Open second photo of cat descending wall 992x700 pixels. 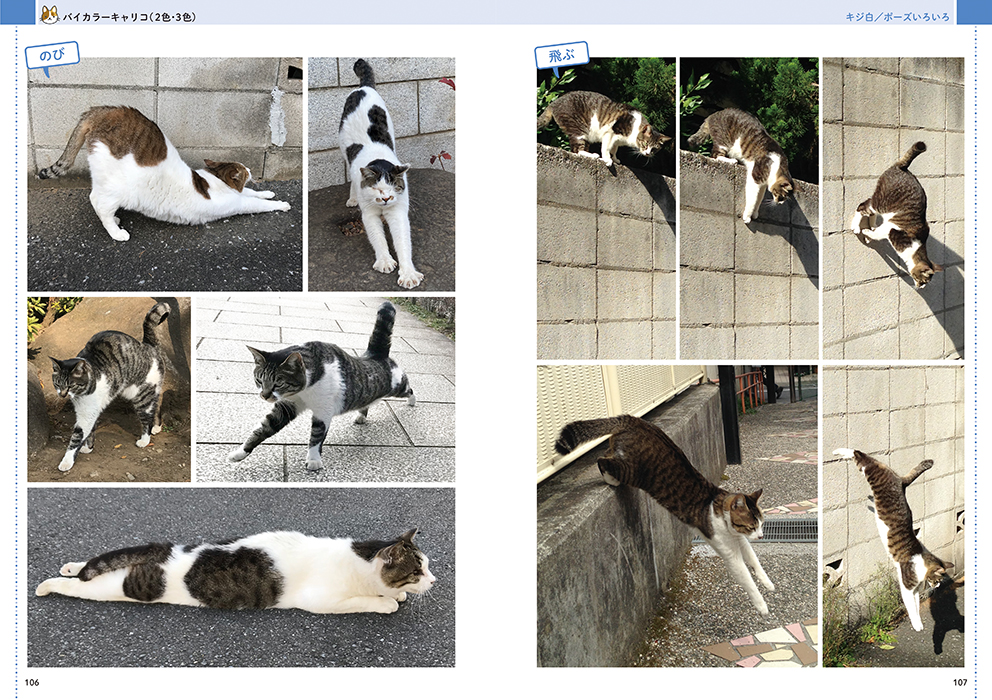tap(749, 208)
